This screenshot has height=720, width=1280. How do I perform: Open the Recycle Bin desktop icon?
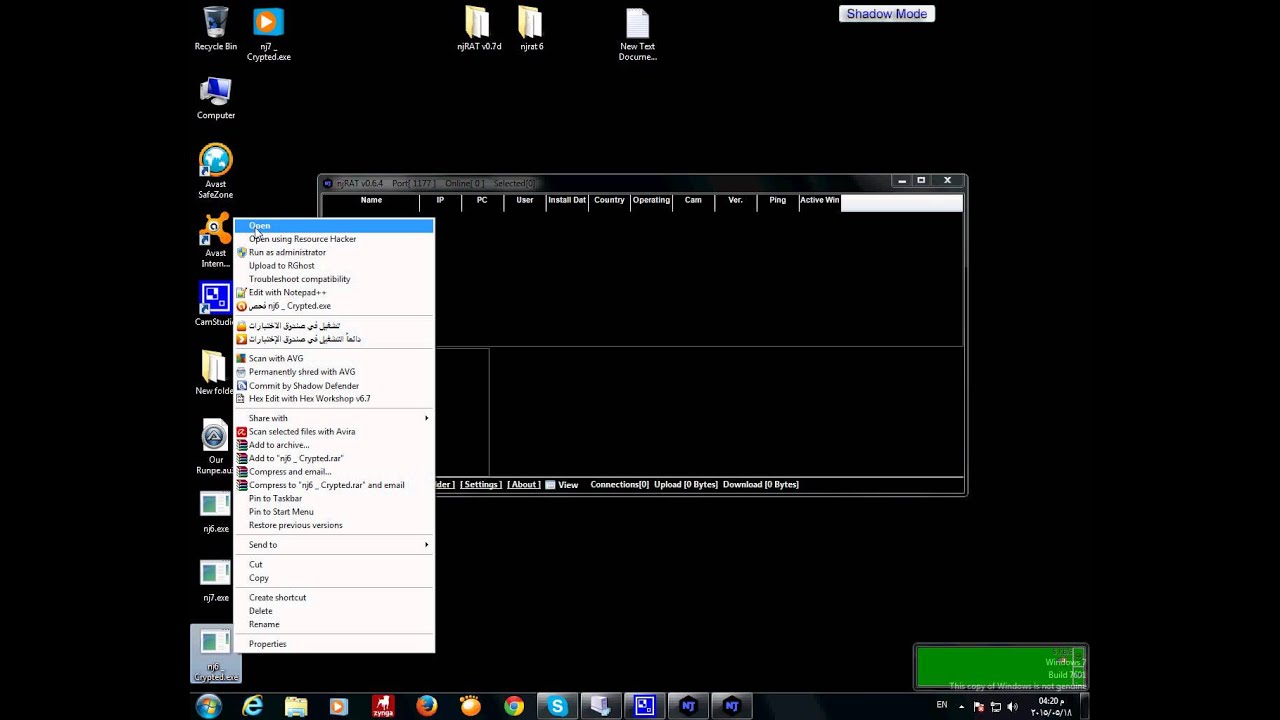215,29
